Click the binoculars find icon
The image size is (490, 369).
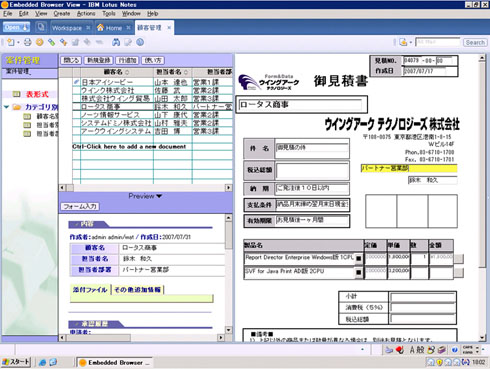pos(116,42)
